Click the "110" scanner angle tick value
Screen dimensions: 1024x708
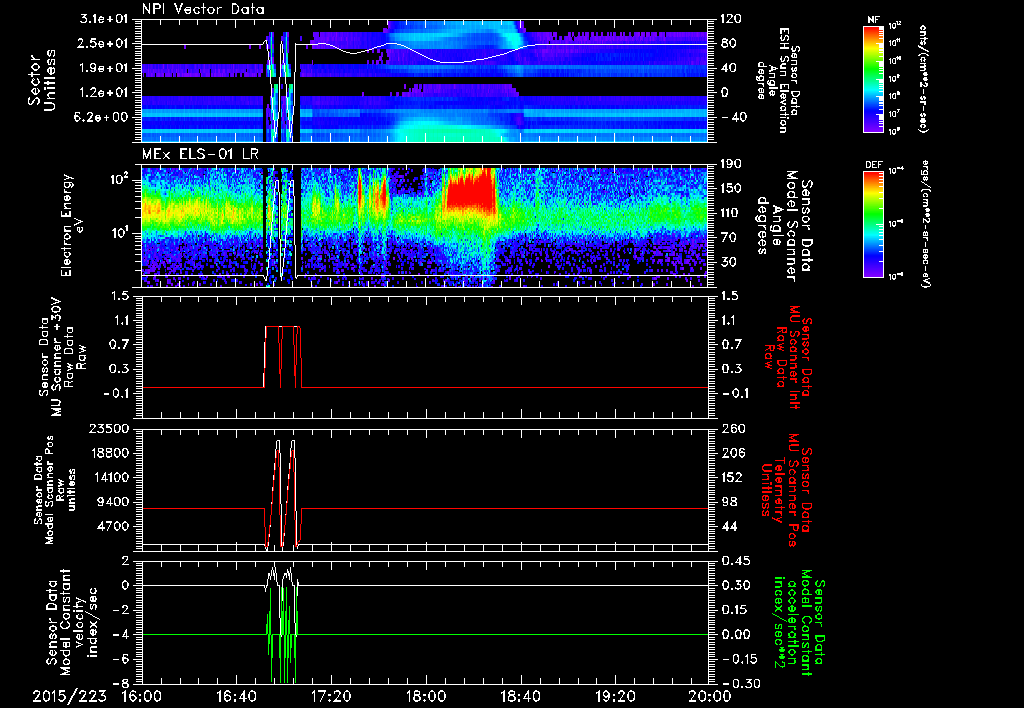point(731,213)
